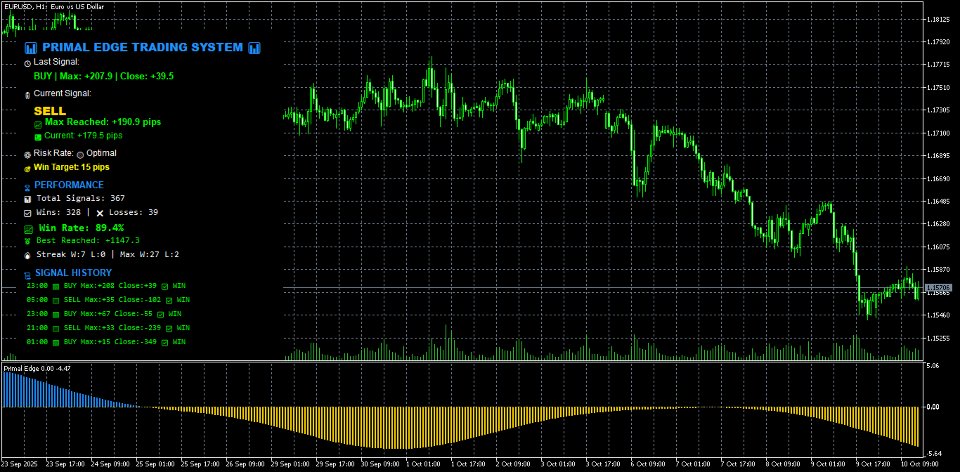This screenshot has height=472, width=960.
Task: Click the 9 Oct 17:00 time axis label
Action: 874,465
